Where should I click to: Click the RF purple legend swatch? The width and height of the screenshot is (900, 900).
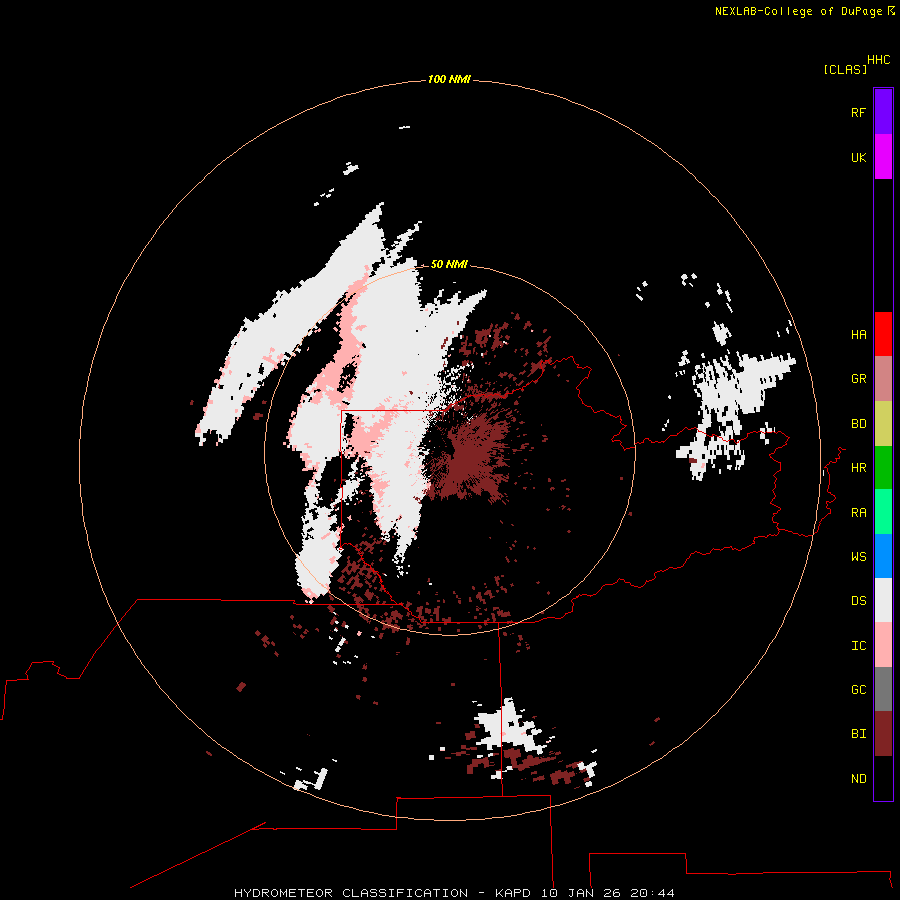[x=883, y=111]
